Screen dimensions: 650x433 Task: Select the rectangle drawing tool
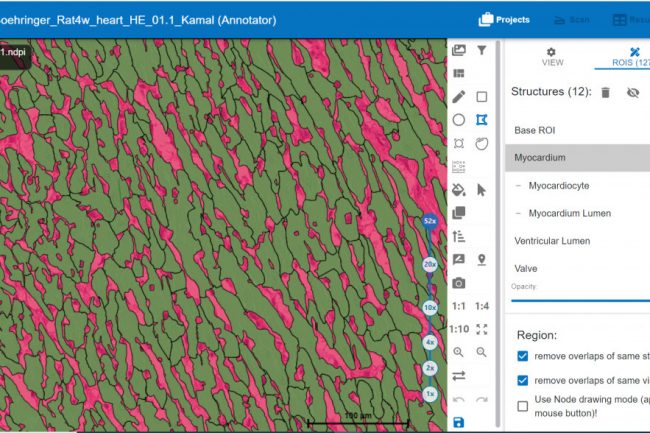click(481, 97)
